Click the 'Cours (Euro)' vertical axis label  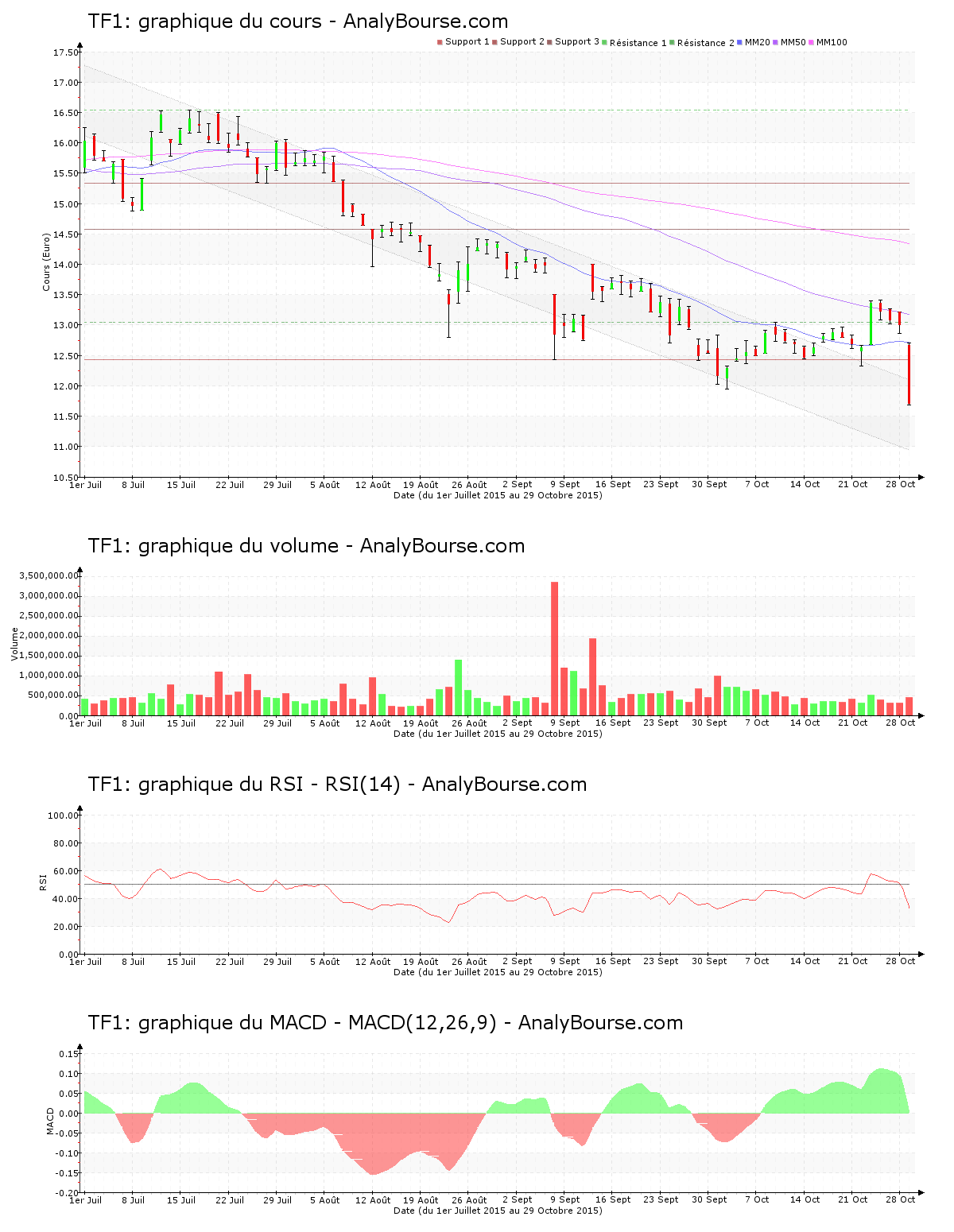(x=46, y=262)
